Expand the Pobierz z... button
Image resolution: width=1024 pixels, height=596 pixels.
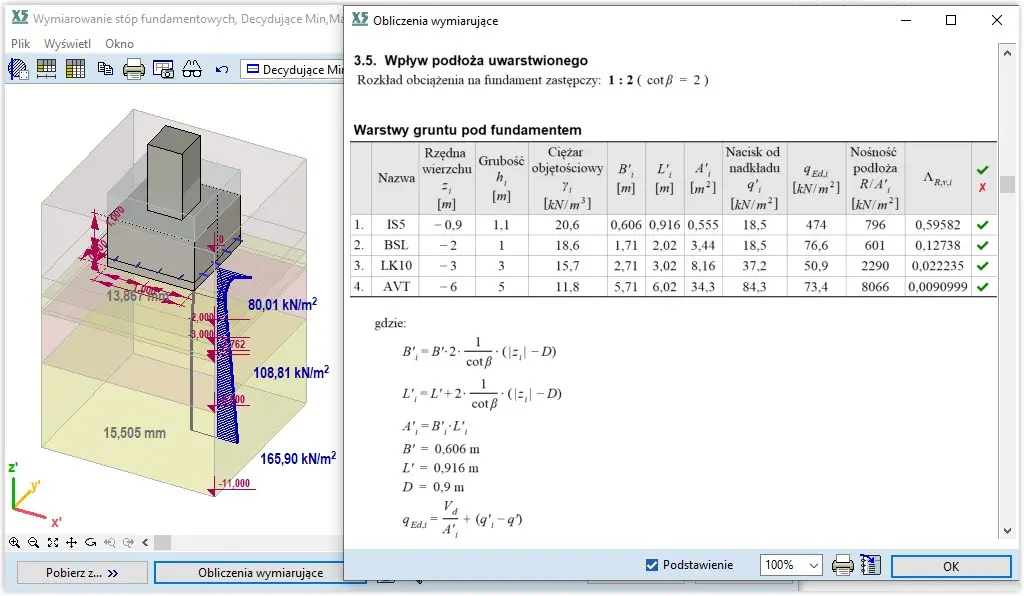pos(82,573)
